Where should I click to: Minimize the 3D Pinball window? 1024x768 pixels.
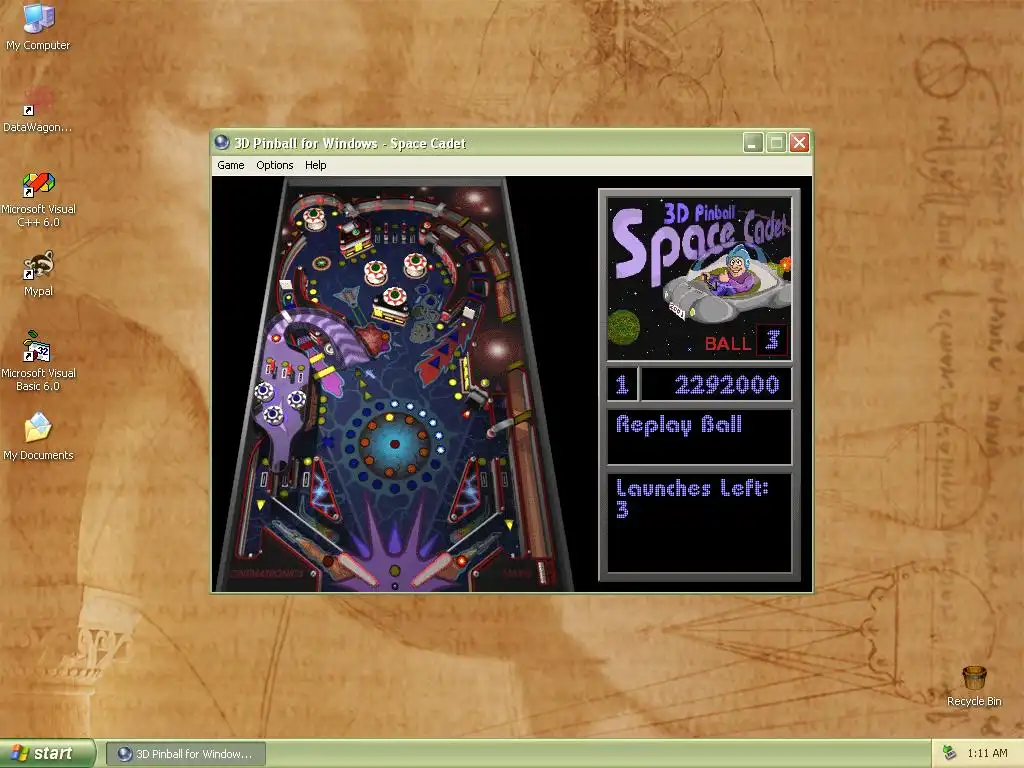click(753, 142)
